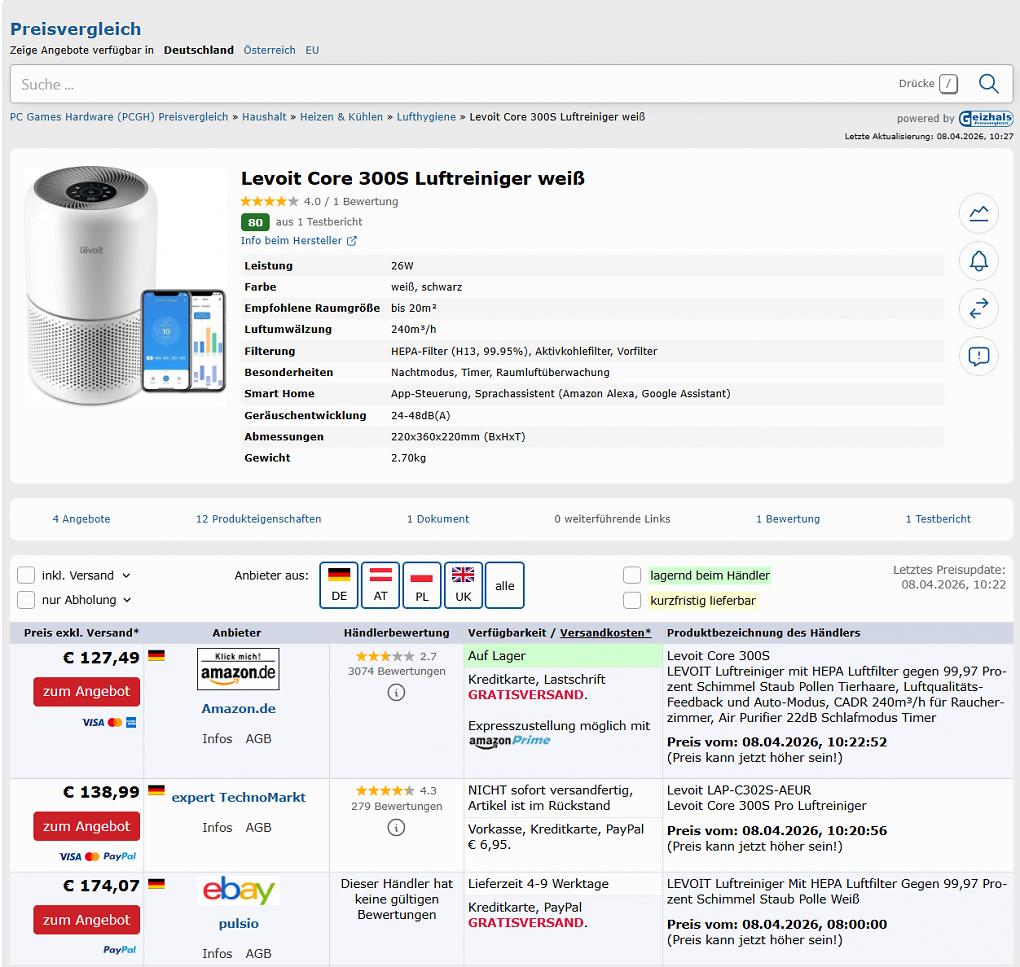This screenshot has width=1020, height=967.
Task: Open the 1 Dokument tab
Action: [x=438, y=519]
